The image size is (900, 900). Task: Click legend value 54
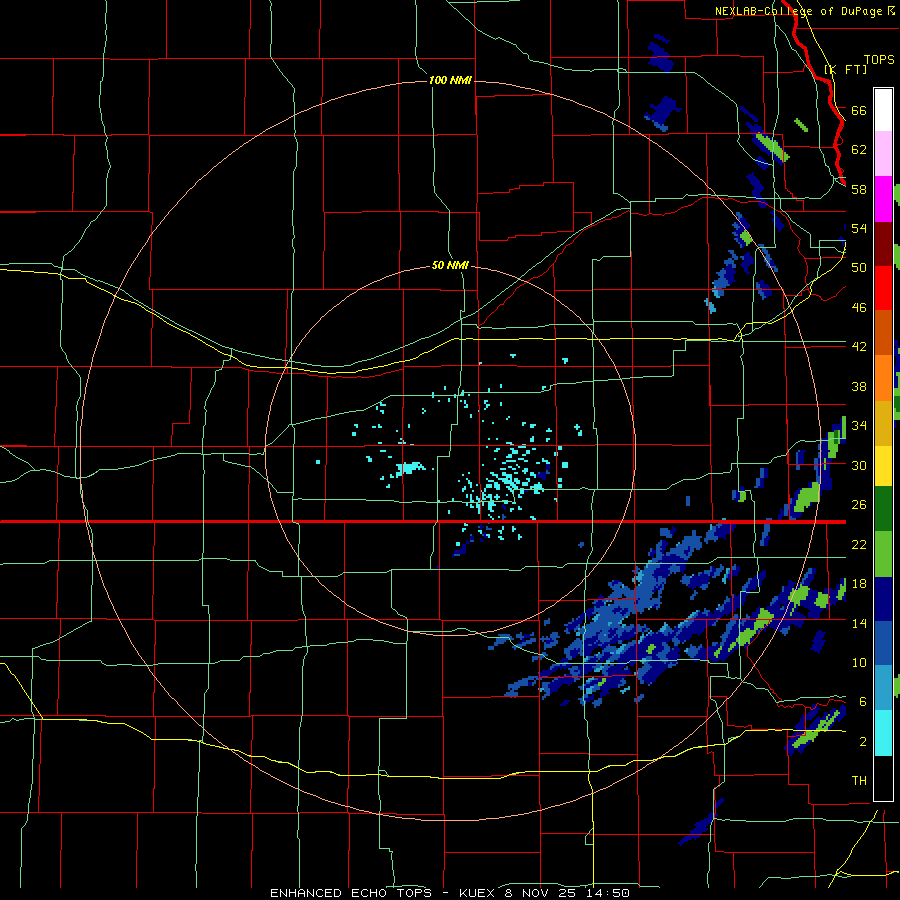click(x=859, y=229)
